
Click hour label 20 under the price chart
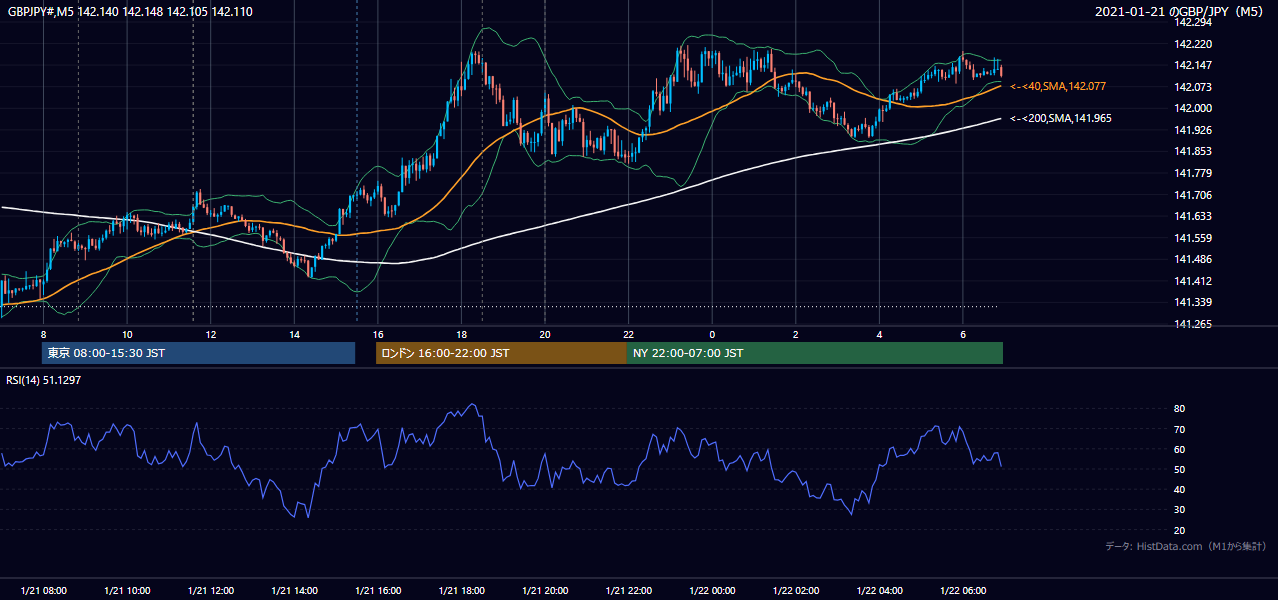pyautogui.click(x=544, y=335)
